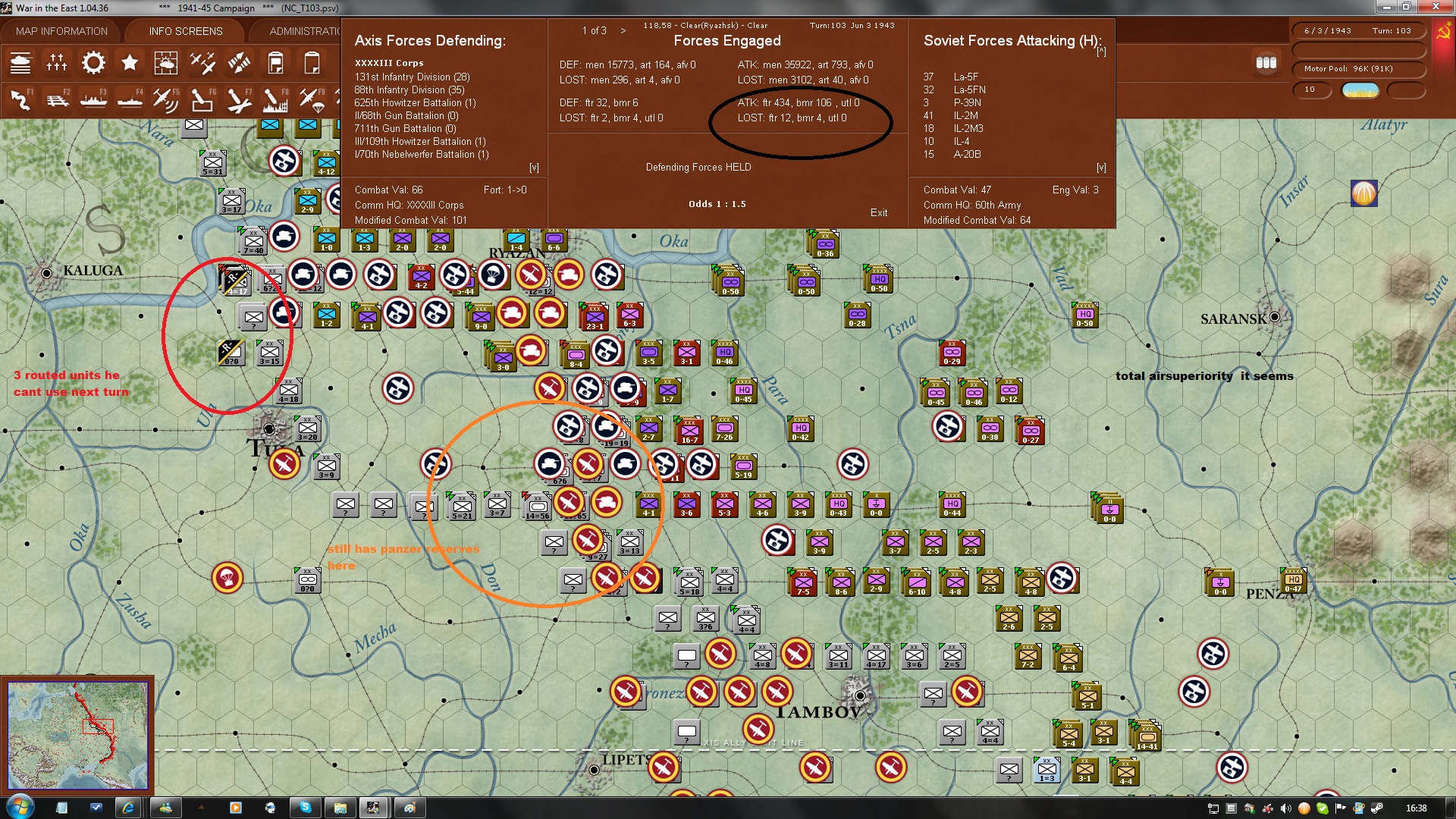
Task: Open the air doctrine planes icon
Action: click(202, 63)
